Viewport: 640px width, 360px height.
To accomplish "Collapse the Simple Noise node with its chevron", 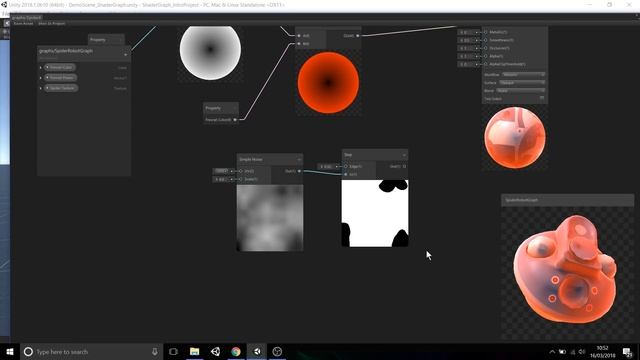I will (x=299, y=160).
